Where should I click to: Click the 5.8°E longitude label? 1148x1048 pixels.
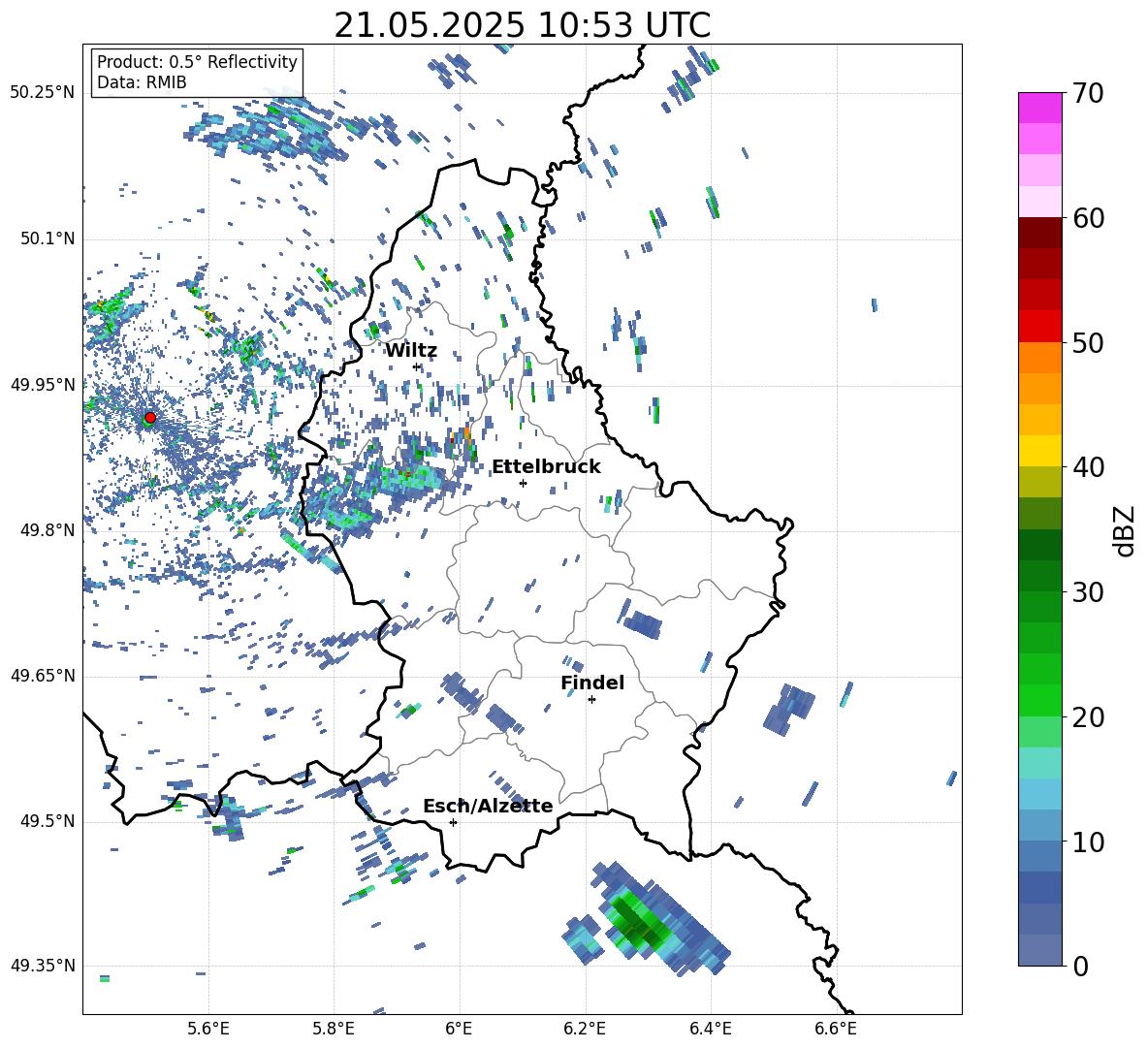point(334,1029)
